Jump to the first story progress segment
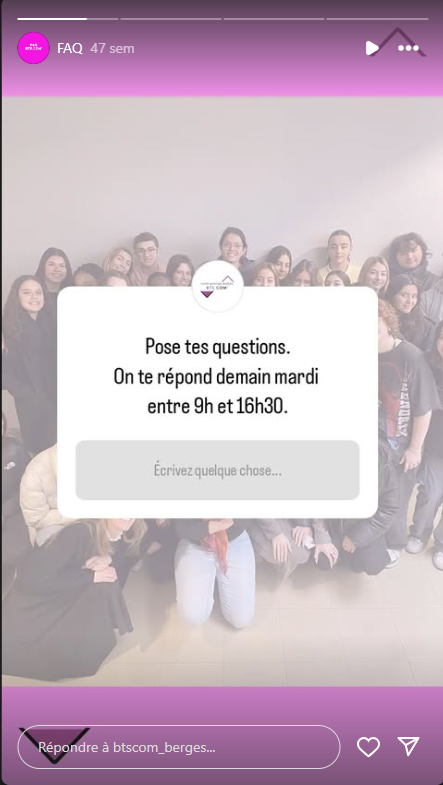 pyautogui.click(x=68, y=19)
